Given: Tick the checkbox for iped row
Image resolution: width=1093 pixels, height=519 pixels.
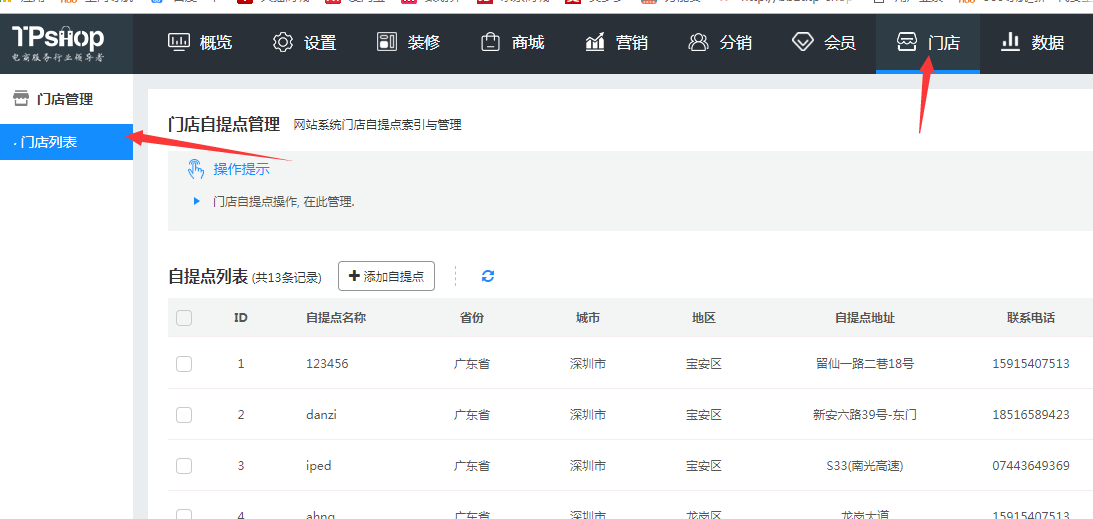Looking at the screenshot, I should 184,466.
